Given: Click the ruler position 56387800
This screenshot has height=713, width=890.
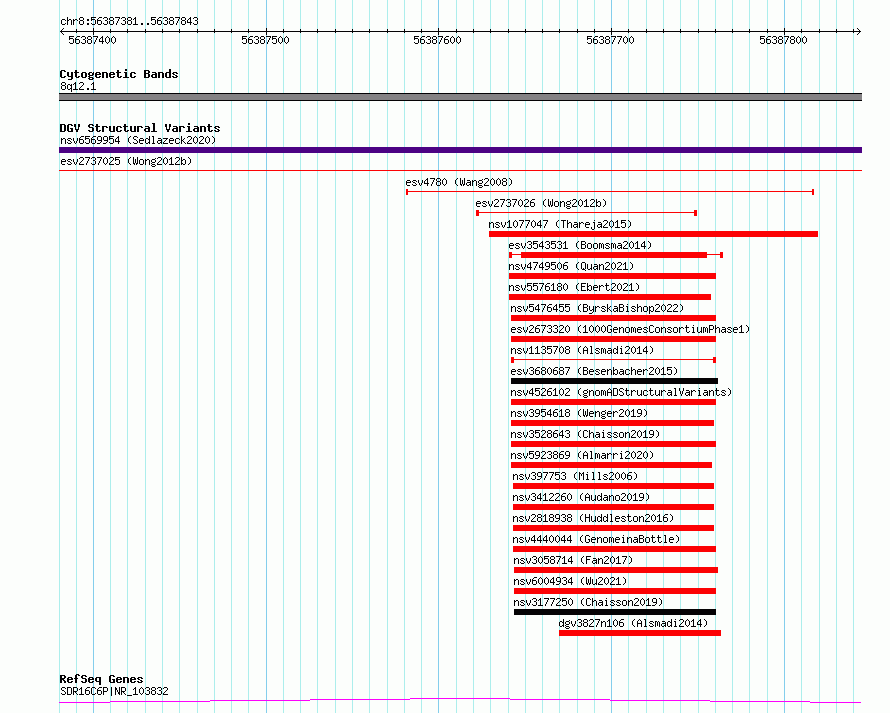Looking at the screenshot, I should [x=783, y=40].
